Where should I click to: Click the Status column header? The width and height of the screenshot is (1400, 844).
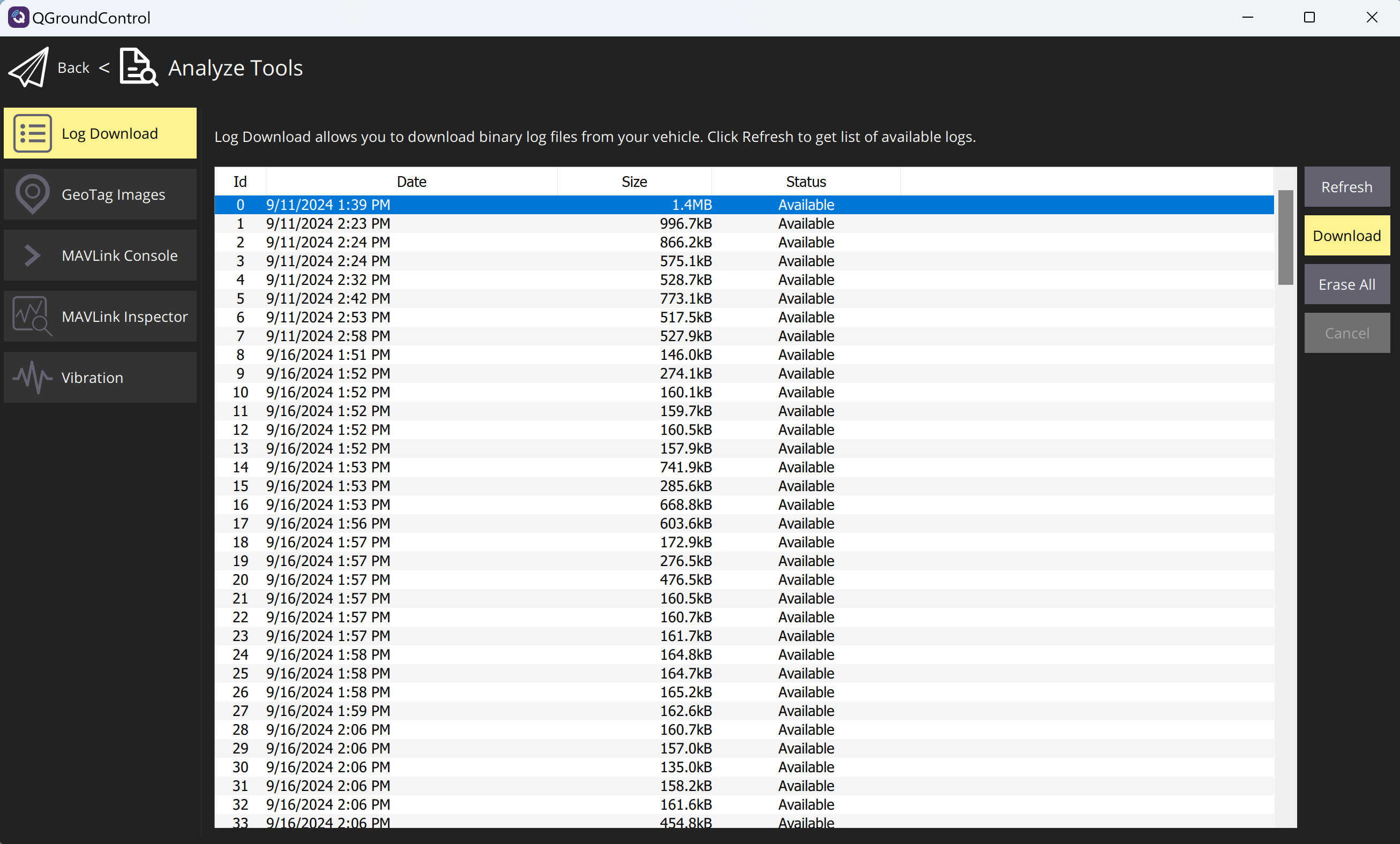806,182
